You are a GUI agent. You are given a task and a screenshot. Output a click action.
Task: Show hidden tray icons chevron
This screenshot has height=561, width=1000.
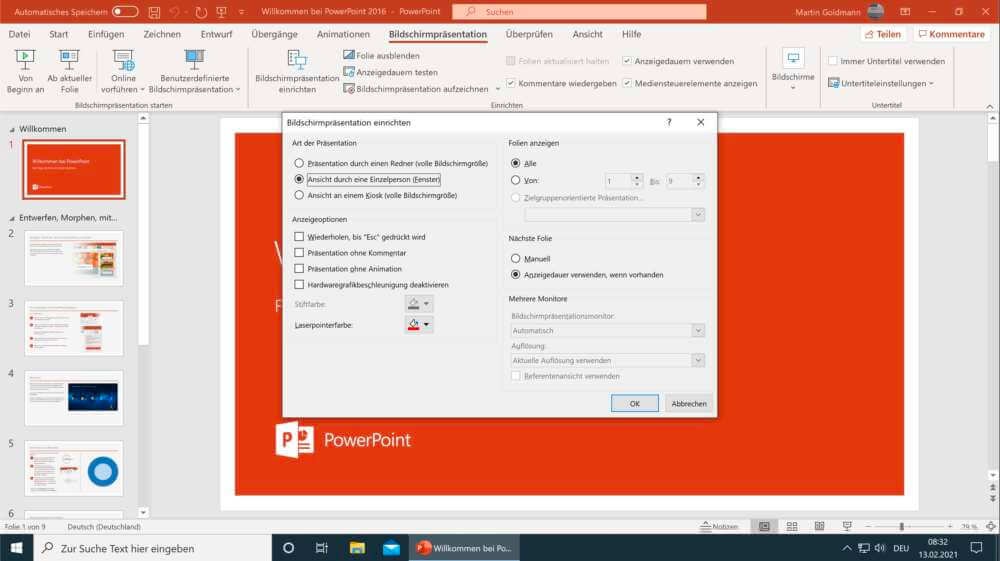(x=846, y=548)
